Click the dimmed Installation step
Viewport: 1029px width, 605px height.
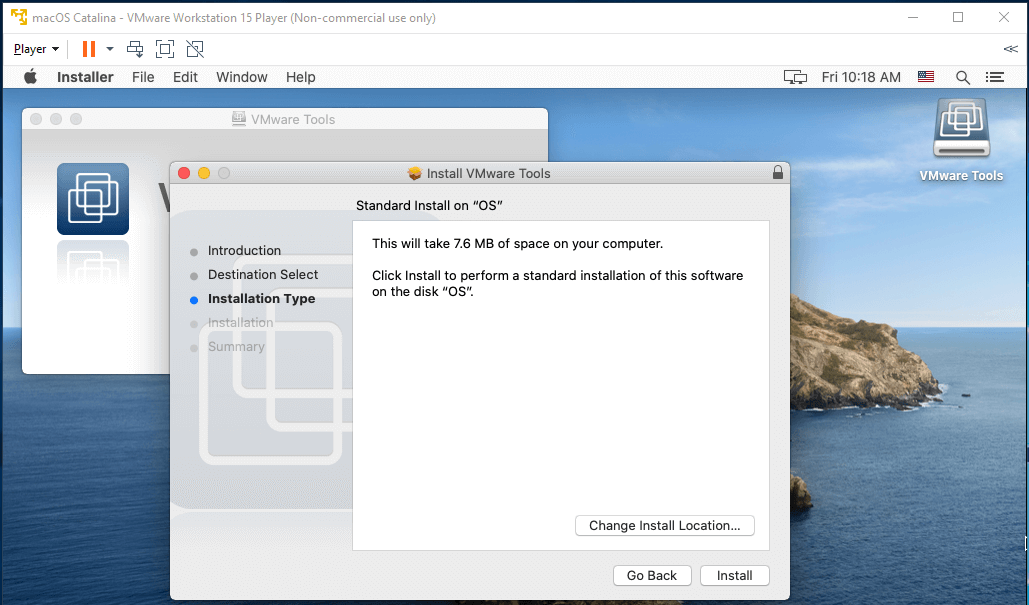coord(240,322)
